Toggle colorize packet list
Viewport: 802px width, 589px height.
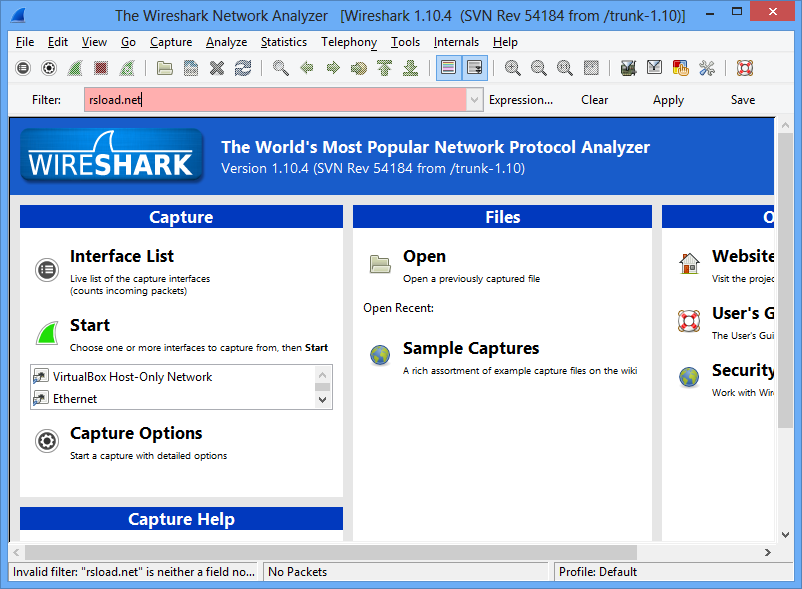click(448, 68)
